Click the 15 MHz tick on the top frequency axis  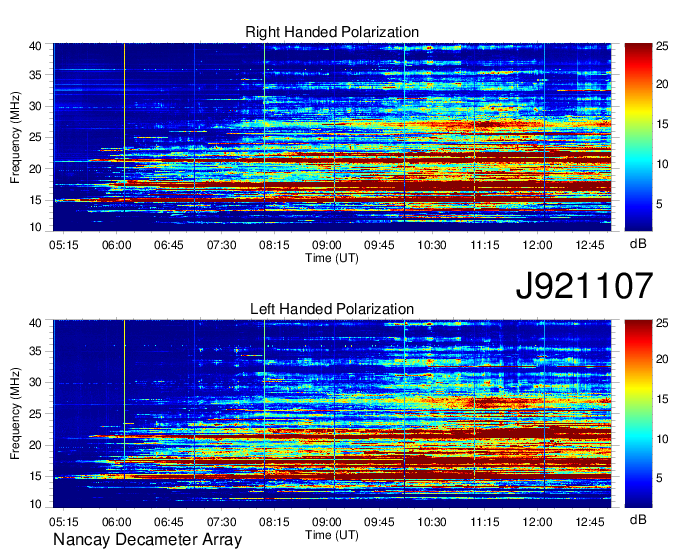pyautogui.click(x=35, y=200)
